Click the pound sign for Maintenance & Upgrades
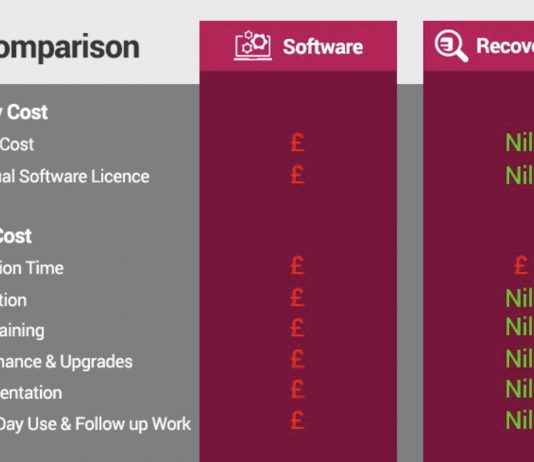534x462 pixels. coord(297,358)
